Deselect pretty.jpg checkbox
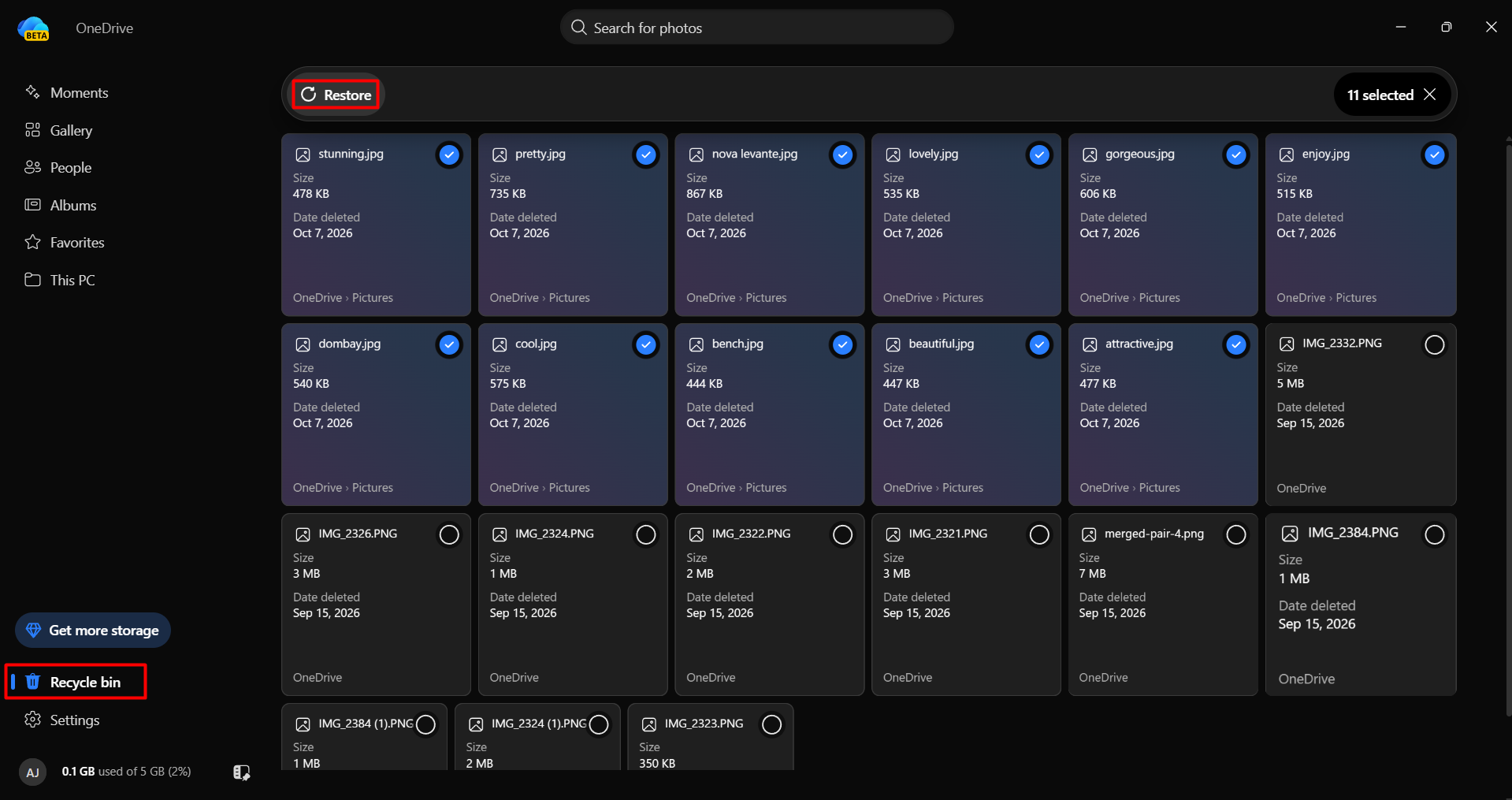 coord(645,154)
